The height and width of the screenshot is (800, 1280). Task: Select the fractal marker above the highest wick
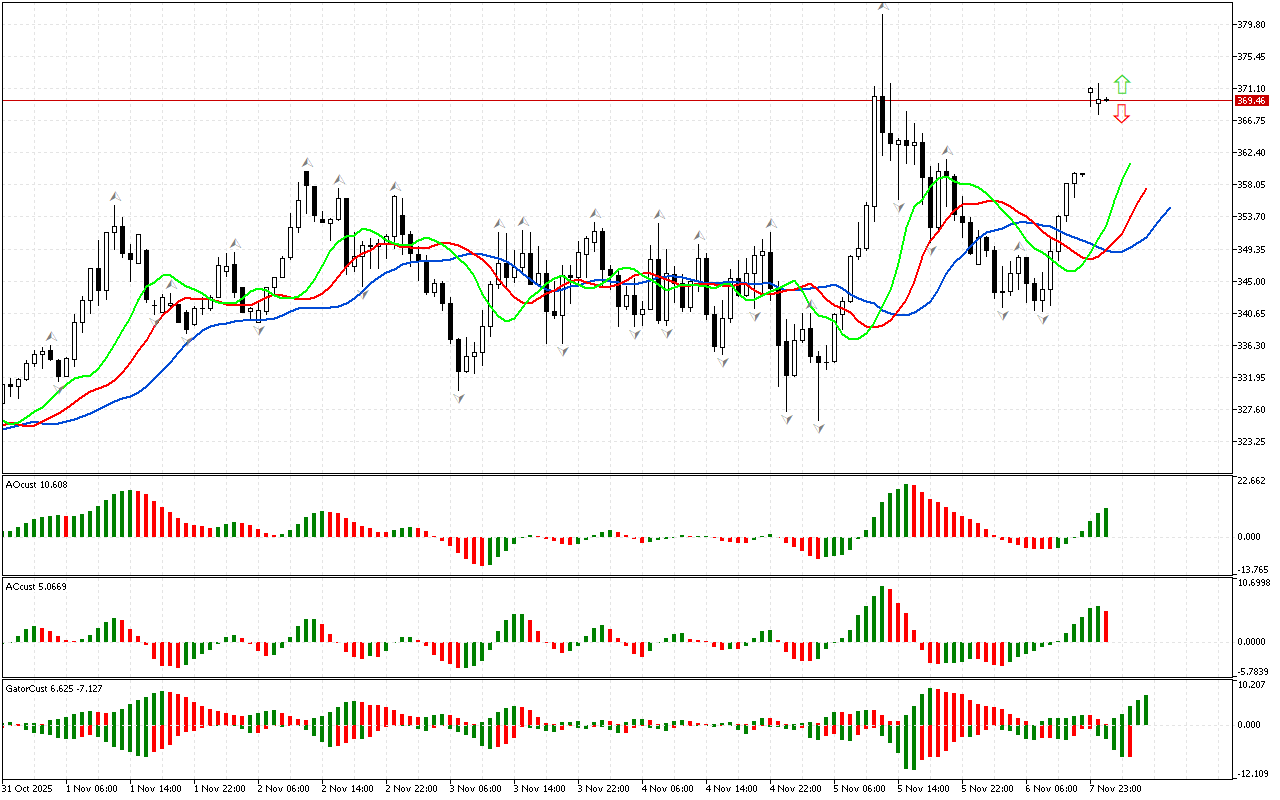pyautogui.click(x=882, y=7)
